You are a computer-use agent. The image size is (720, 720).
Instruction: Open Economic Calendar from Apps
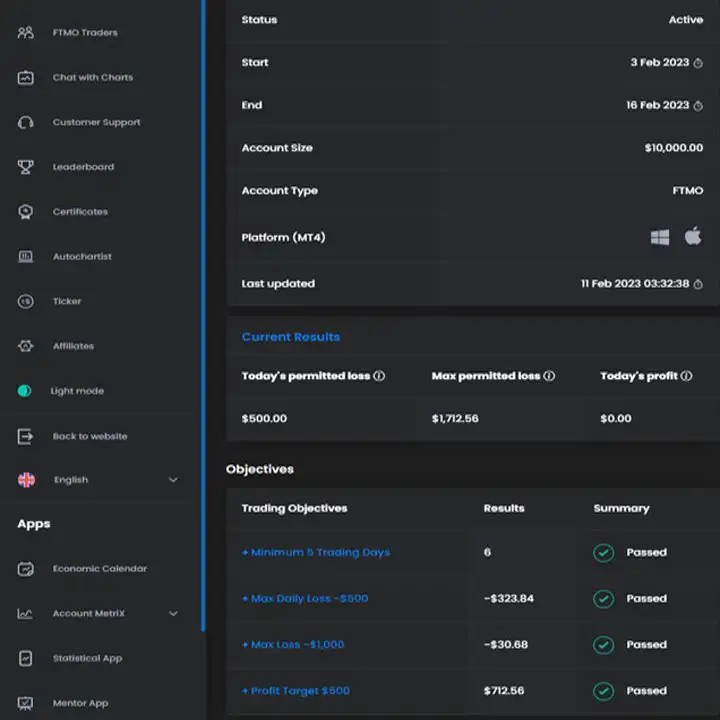tap(99, 569)
